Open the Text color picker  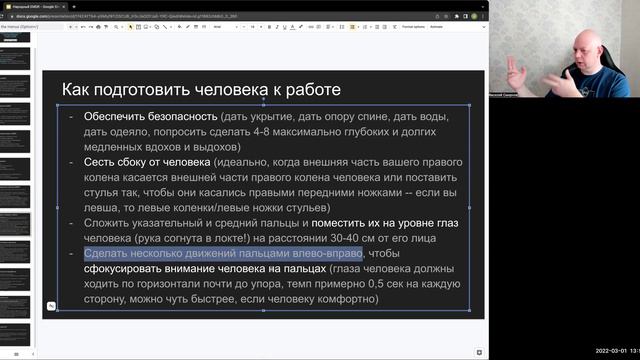tap(293, 27)
